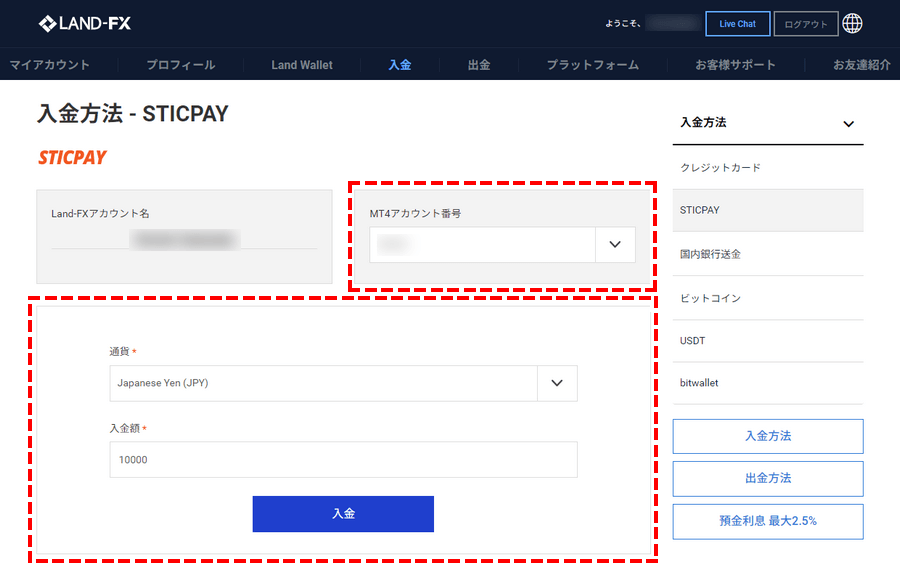Image resolution: width=900 pixels, height=571 pixels.
Task: Select ビットコイン in sidebar
Action: [x=768, y=298]
